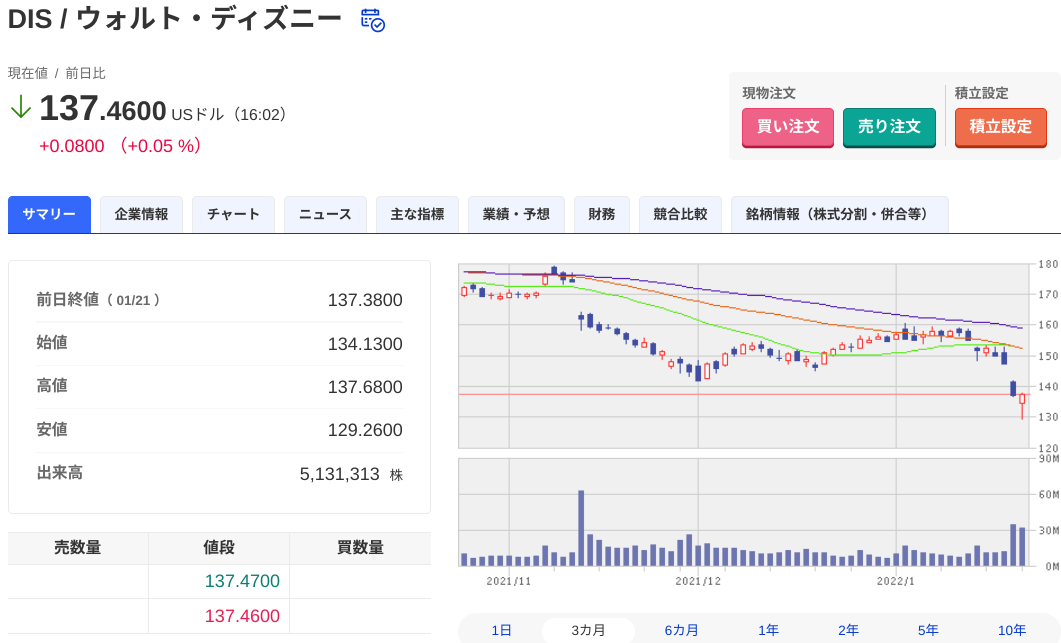The image size is (1061, 643).
Task: Click the percentage change (+0.05 %)
Action: point(161,146)
